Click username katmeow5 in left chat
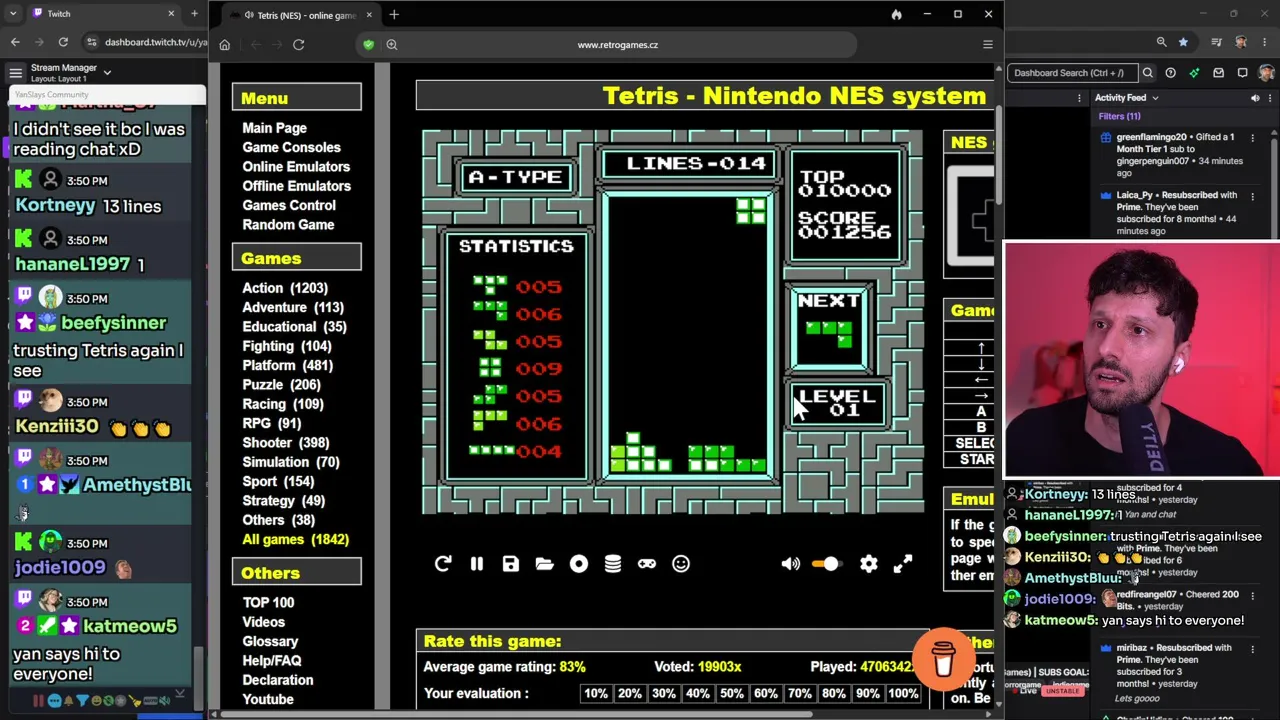 tap(130, 626)
